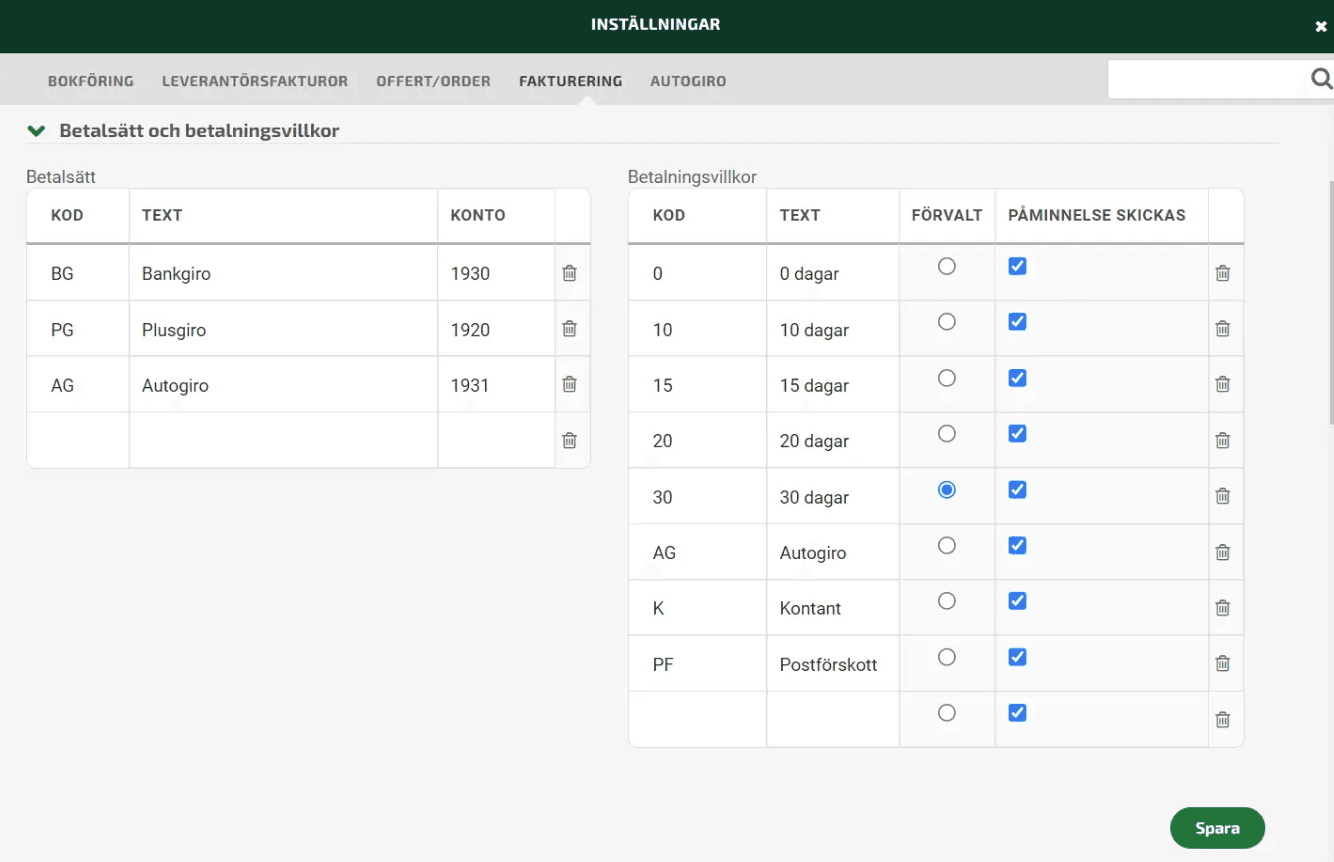Uncheck reminder for Autogiro term
Image resolution: width=1334 pixels, height=862 pixels.
[x=1017, y=546]
